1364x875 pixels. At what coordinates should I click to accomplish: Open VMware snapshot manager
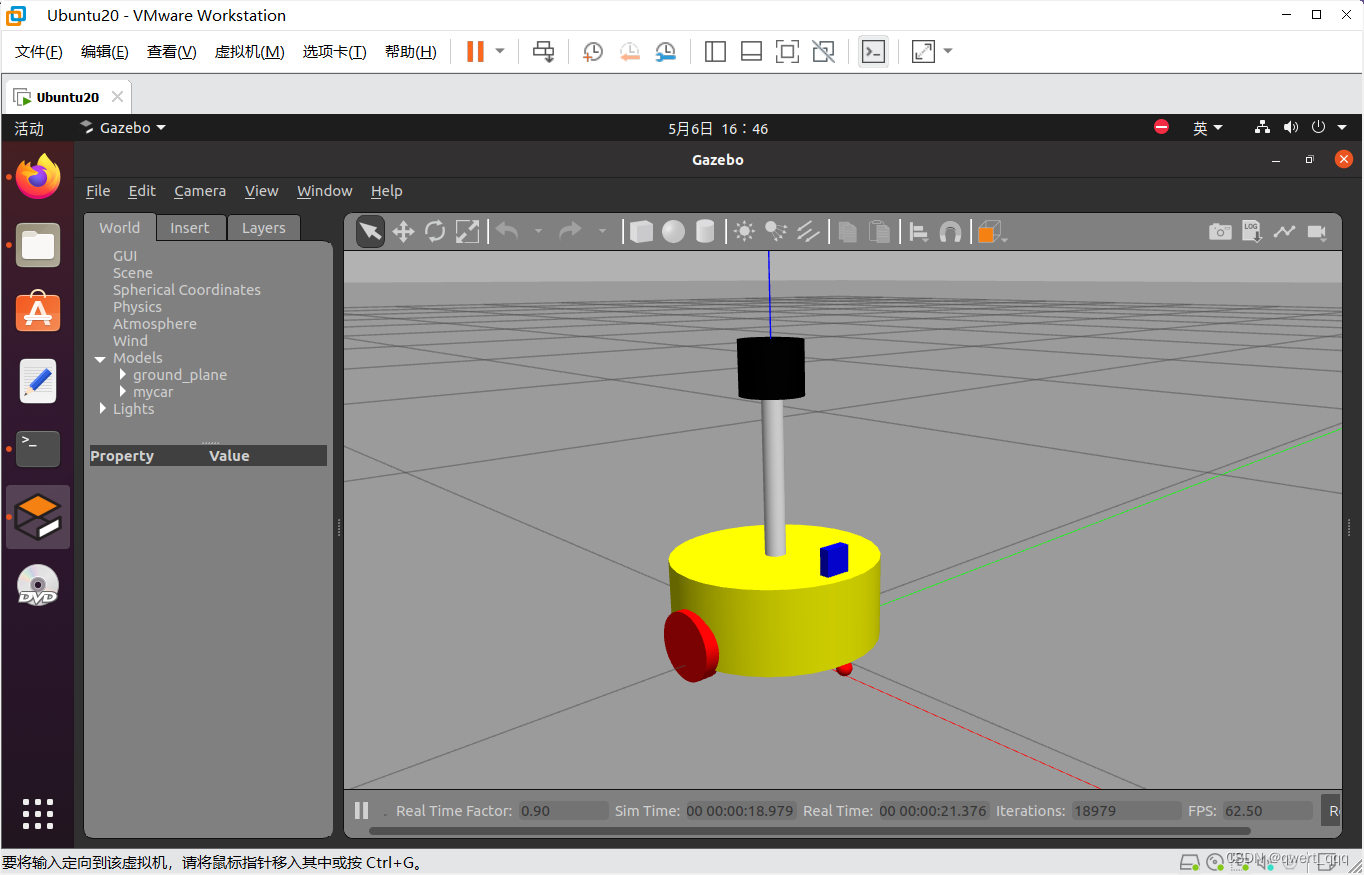tap(665, 51)
